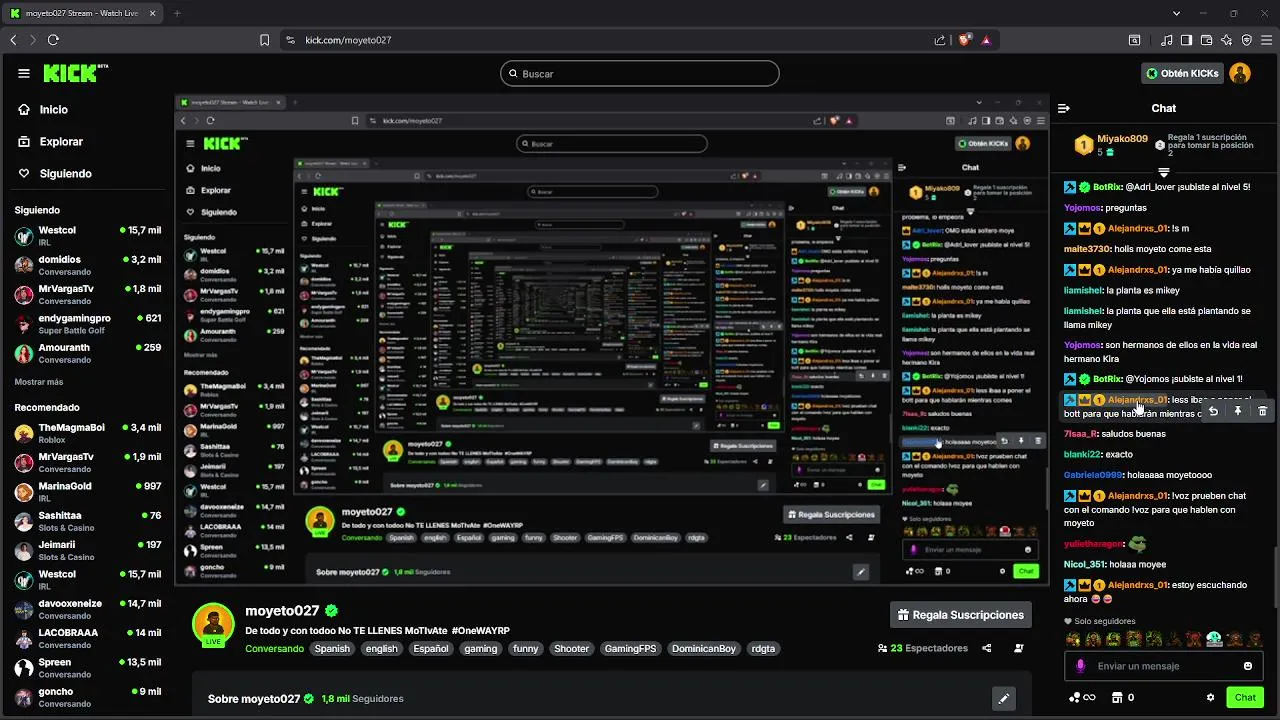Viewport: 1280px width, 720px height.
Task: Open Brave Shields lion icon
Action: pyautogui.click(x=964, y=40)
